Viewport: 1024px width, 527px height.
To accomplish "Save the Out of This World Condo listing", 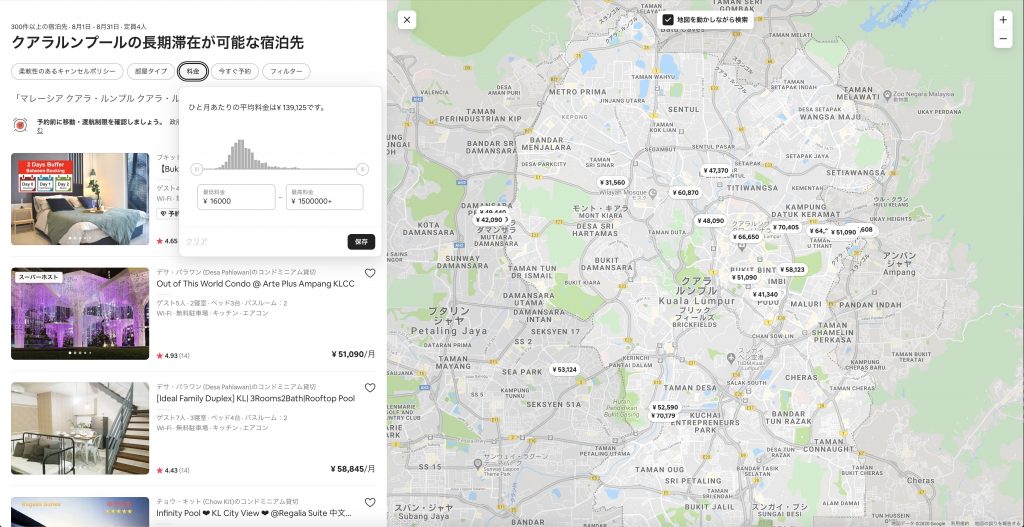I will point(370,274).
